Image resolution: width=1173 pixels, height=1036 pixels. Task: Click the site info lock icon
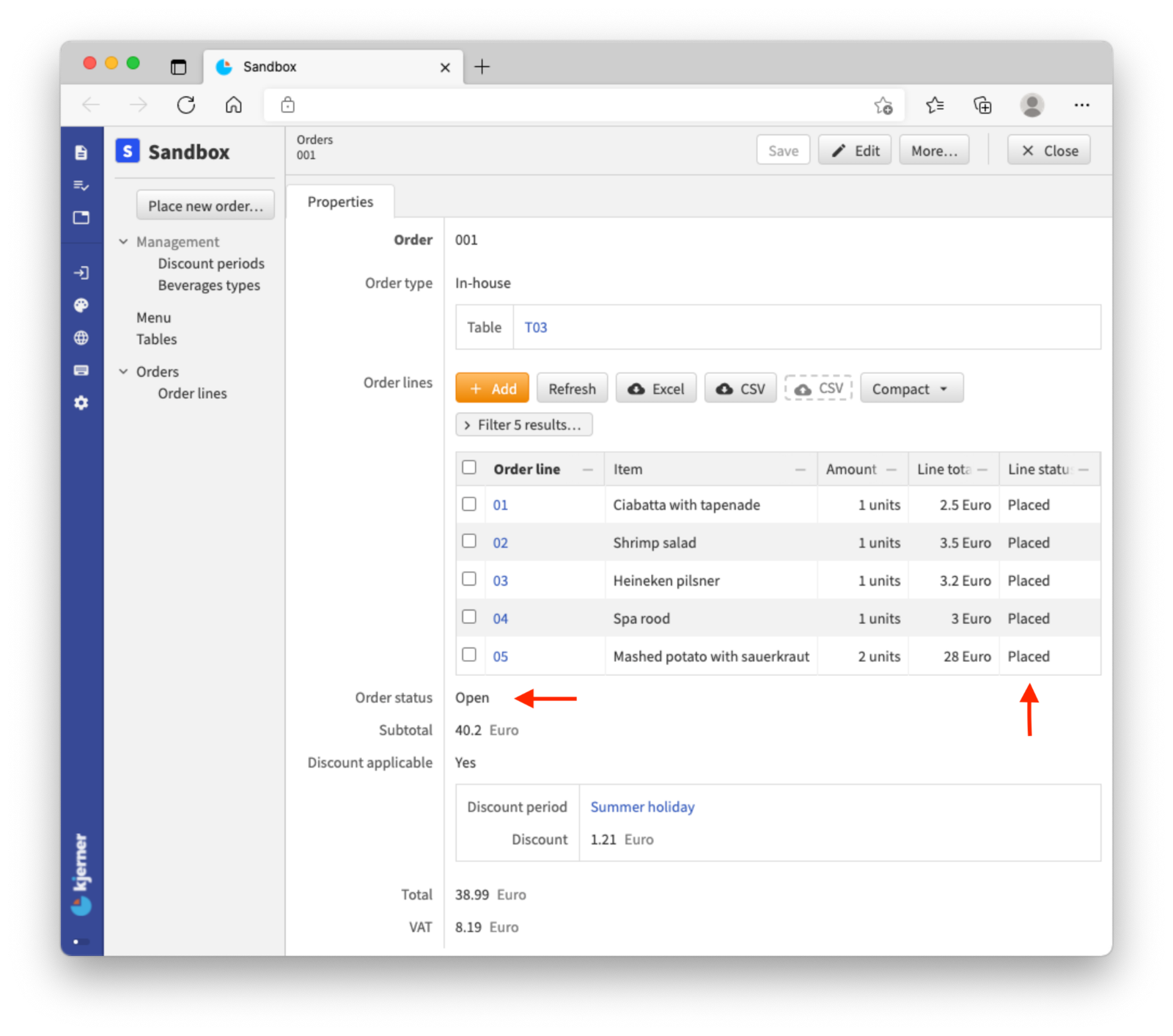(x=288, y=105)
